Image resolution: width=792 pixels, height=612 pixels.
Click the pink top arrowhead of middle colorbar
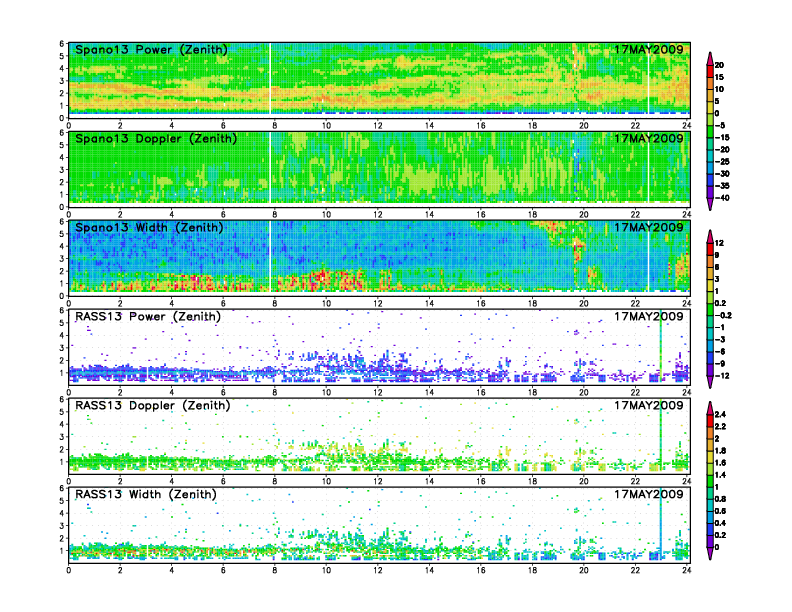point(710,236)
